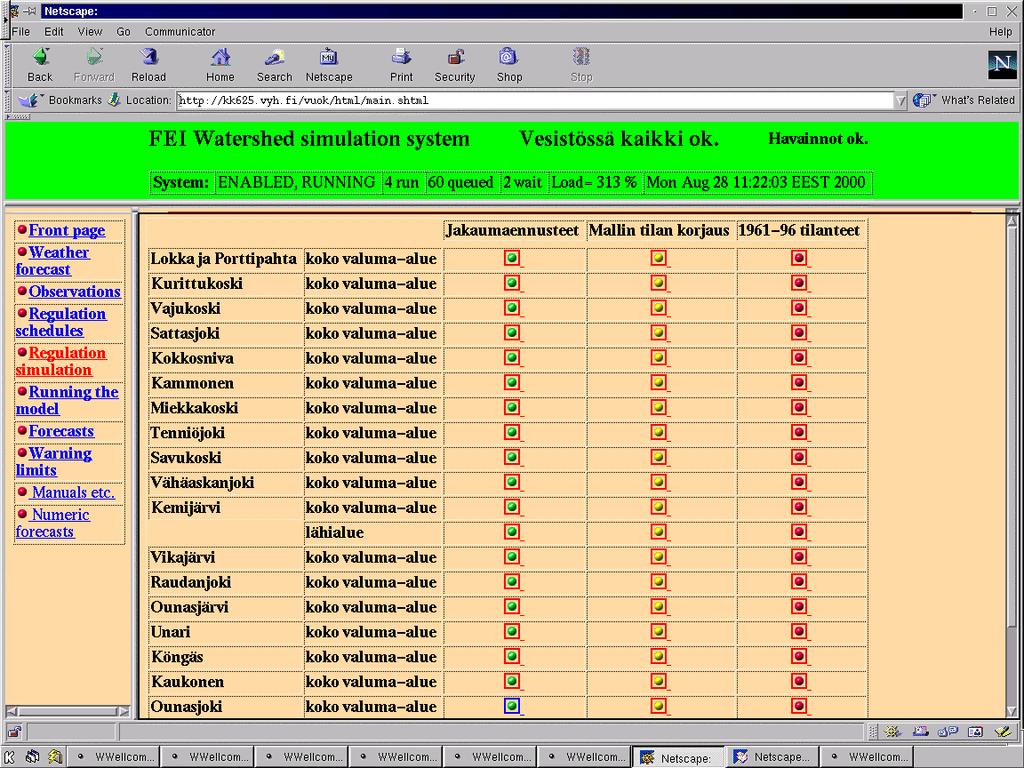Image resolution: width=1024 pixels, height=768 pixels.
Task: Open red 1961-96 tilanteet icon for Kammonen
Action: click(799, 382)
